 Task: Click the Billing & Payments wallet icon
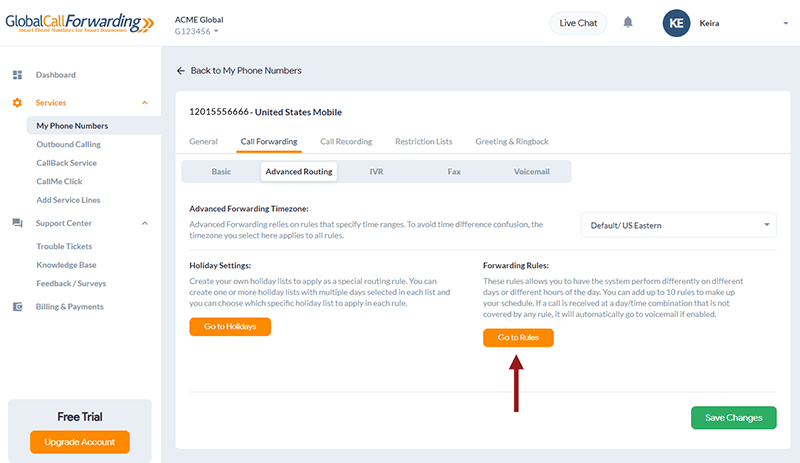pos(17,307)
